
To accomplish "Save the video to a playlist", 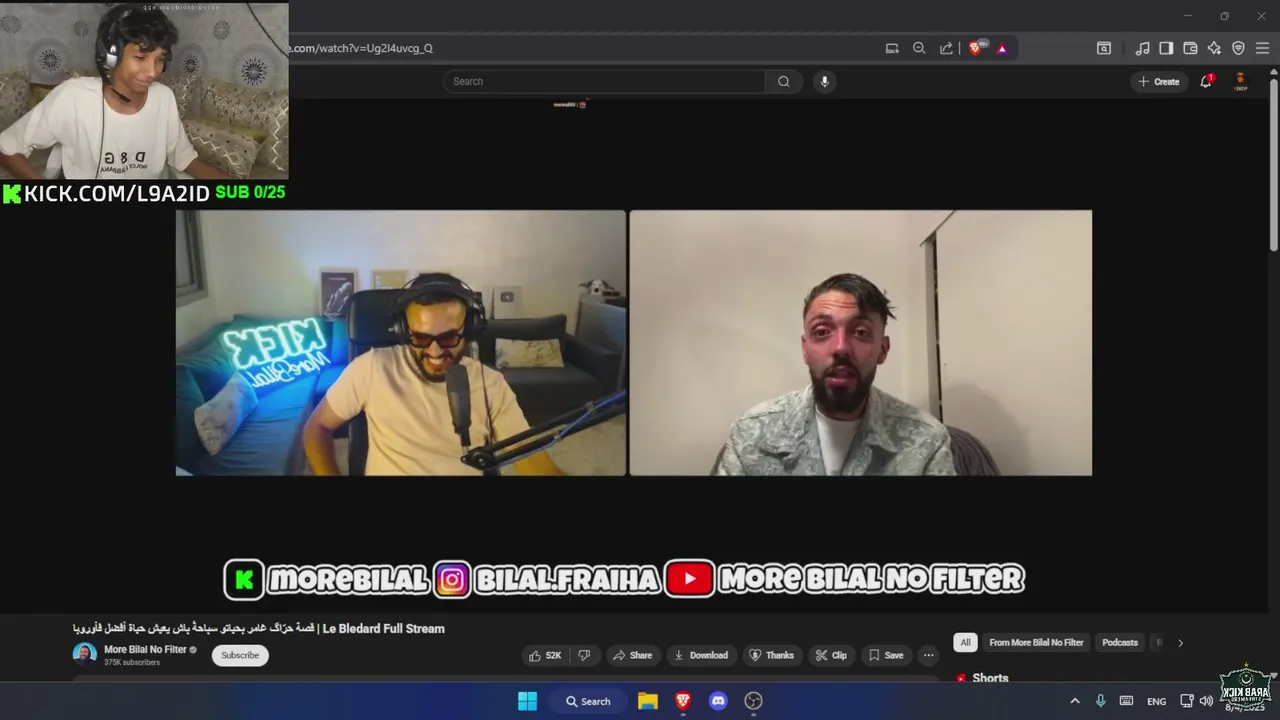I will [x=886, y=655].
